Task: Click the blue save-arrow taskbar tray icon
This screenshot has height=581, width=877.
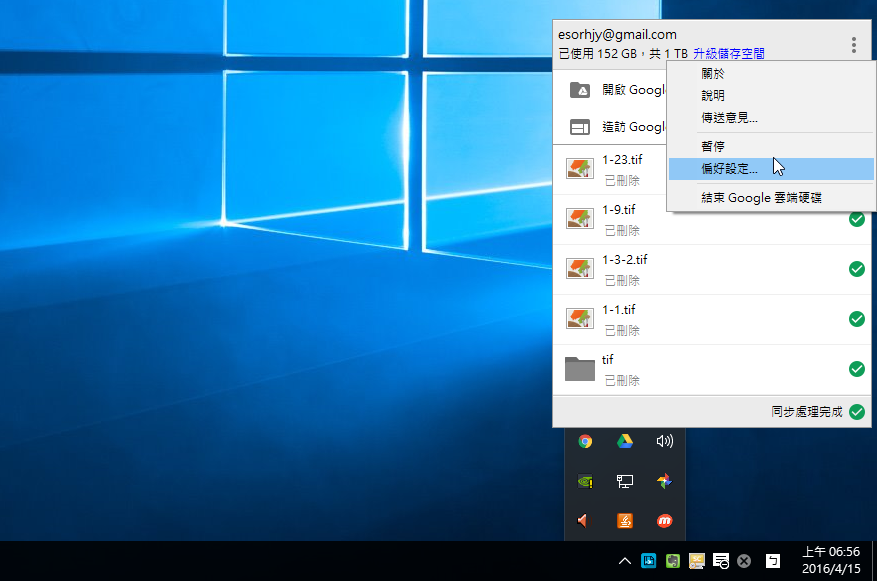Action: tap(649, 561)
